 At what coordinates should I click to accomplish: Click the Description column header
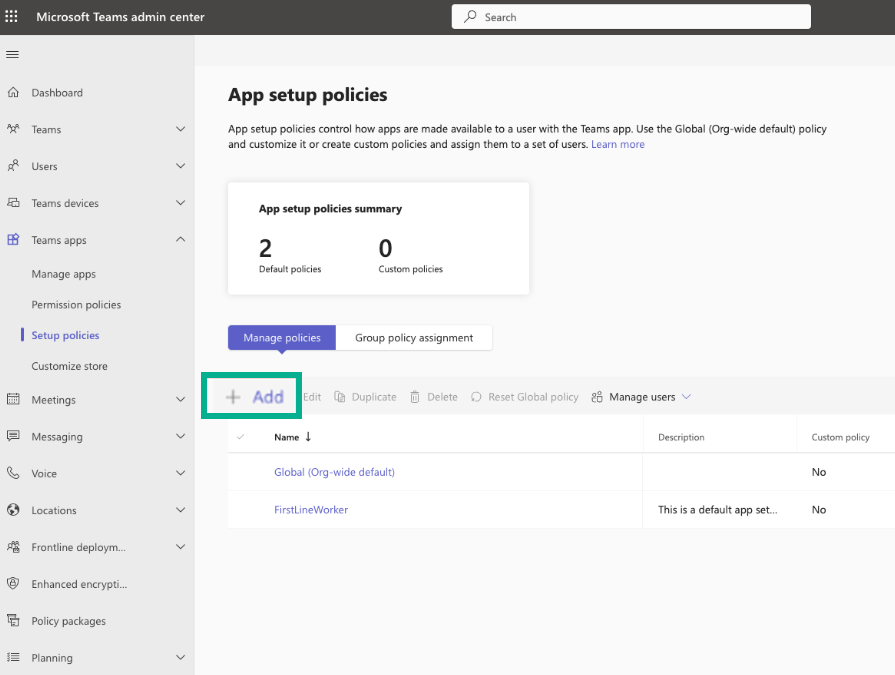click(x=681, y=437)
